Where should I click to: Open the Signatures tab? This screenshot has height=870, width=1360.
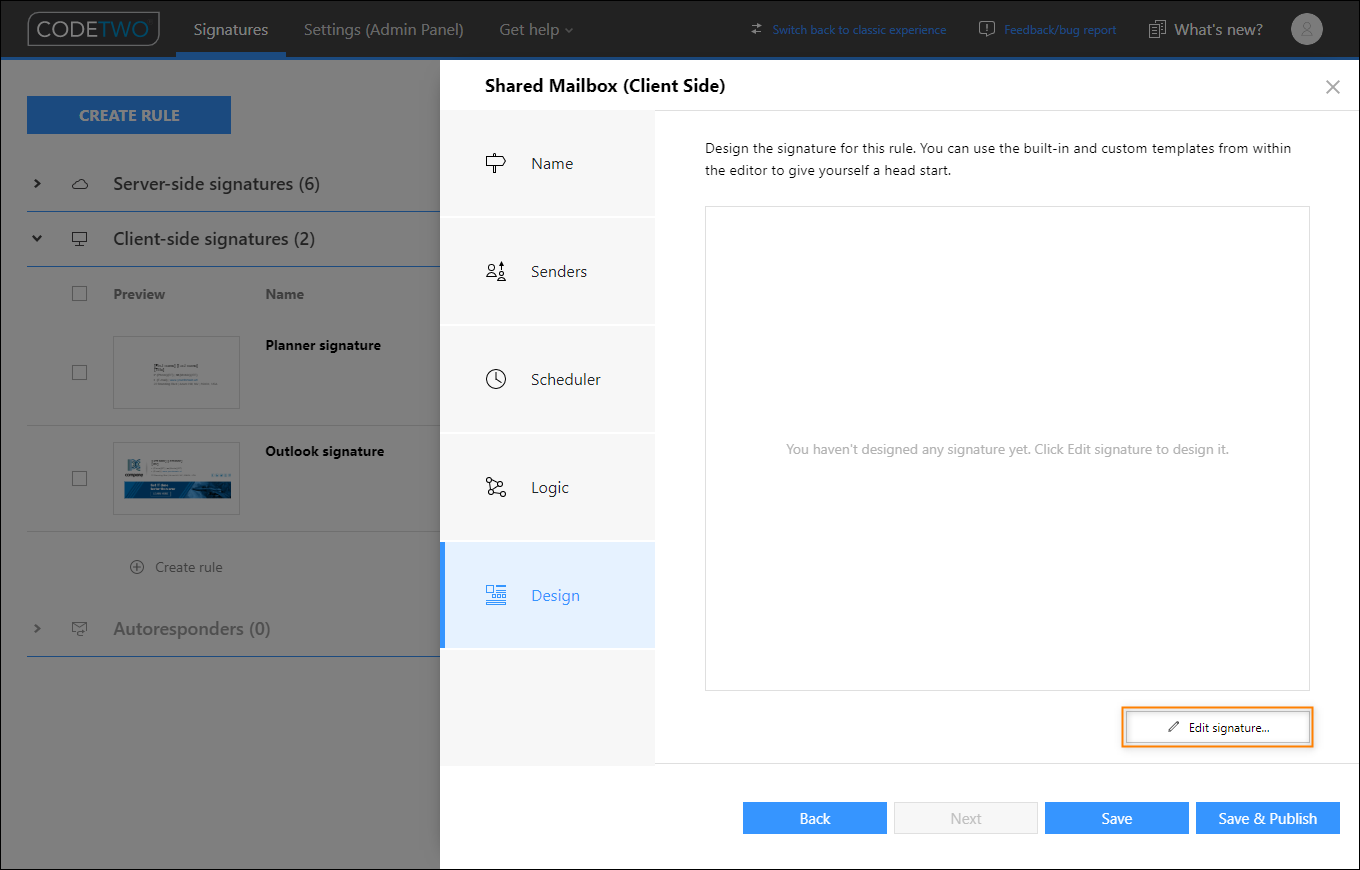pos(231,29)
